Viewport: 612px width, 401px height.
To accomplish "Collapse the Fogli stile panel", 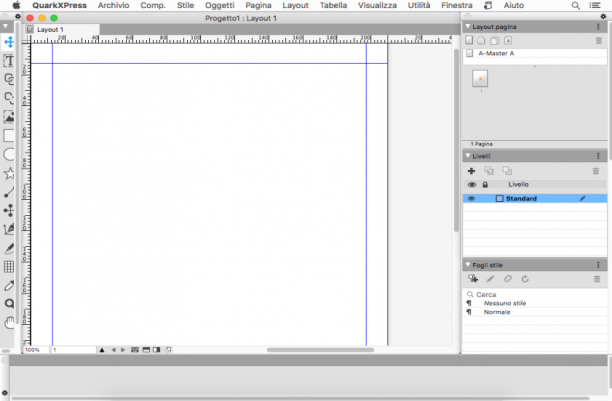I will coord(468,265).
